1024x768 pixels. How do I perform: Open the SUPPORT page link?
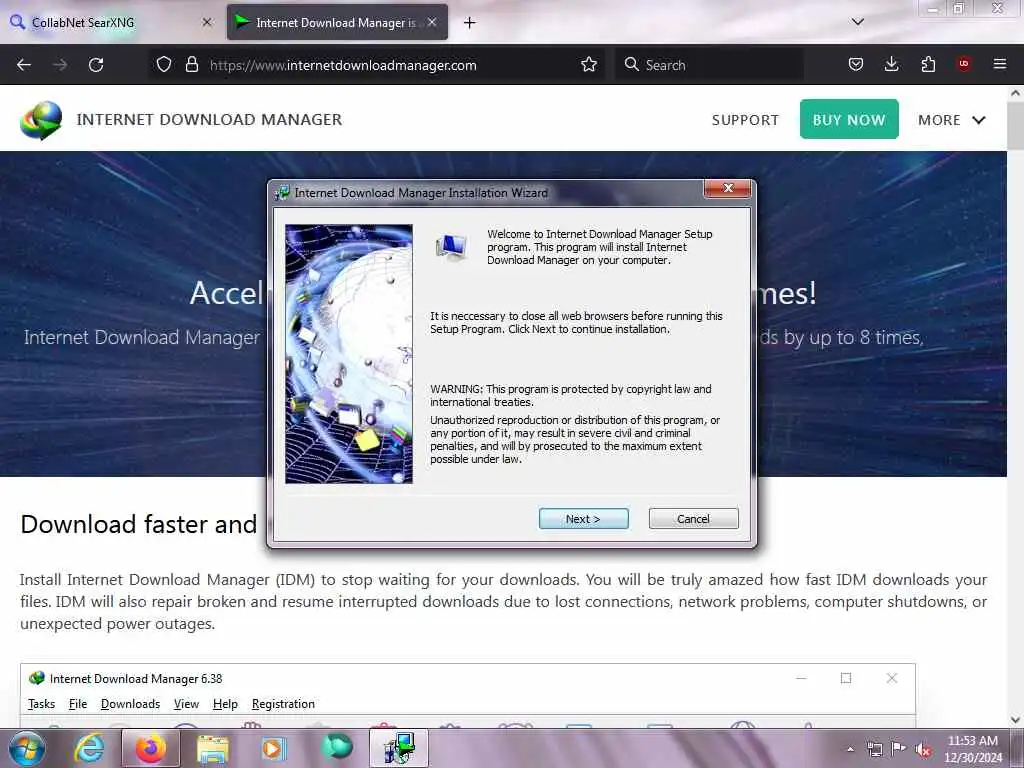point(745,120)
